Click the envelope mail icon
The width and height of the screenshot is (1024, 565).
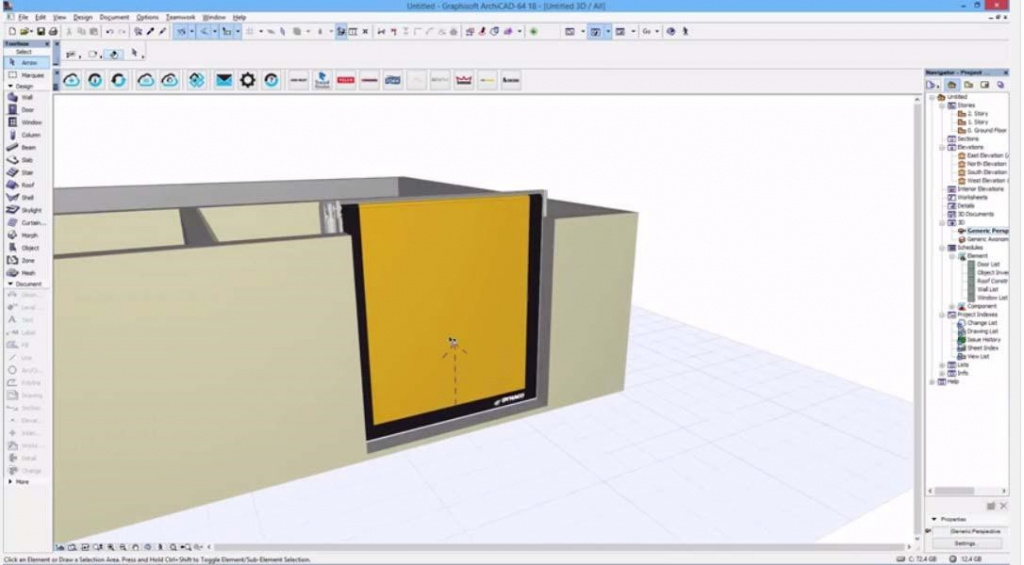click(224, 80)
